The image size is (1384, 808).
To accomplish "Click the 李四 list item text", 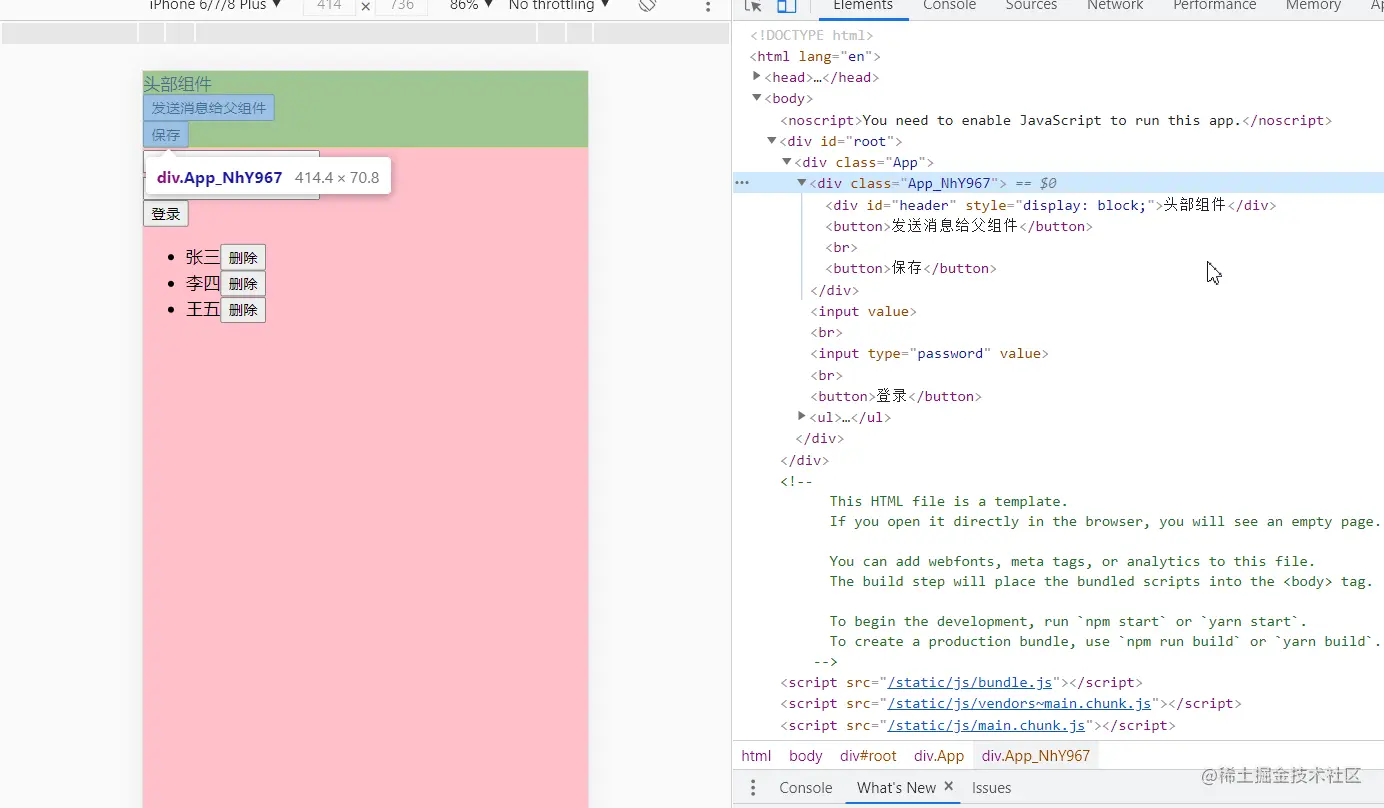I will 202,283.
